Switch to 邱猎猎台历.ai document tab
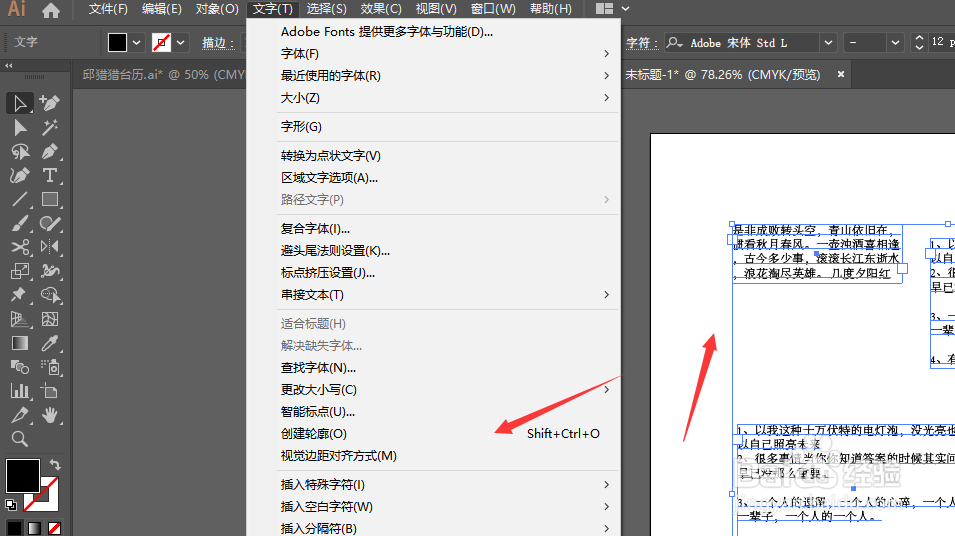Image resolution: width=955 pixels, height=536 pixels. coord(161,74)
